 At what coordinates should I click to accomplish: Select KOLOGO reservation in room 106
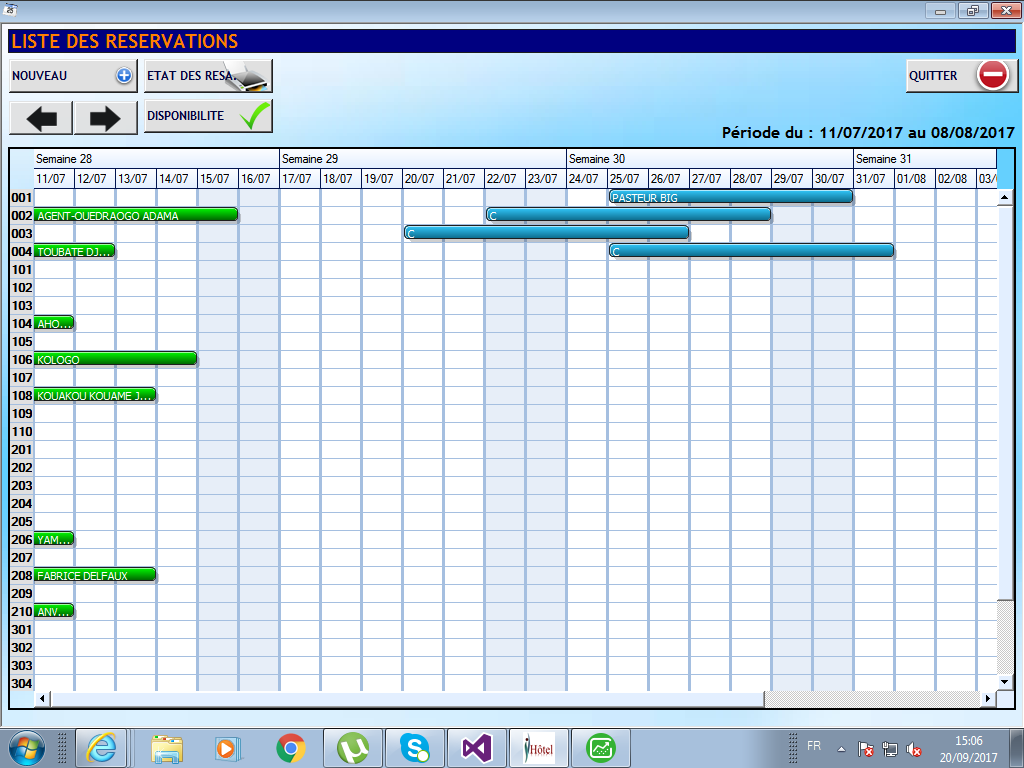click(116, 359)
